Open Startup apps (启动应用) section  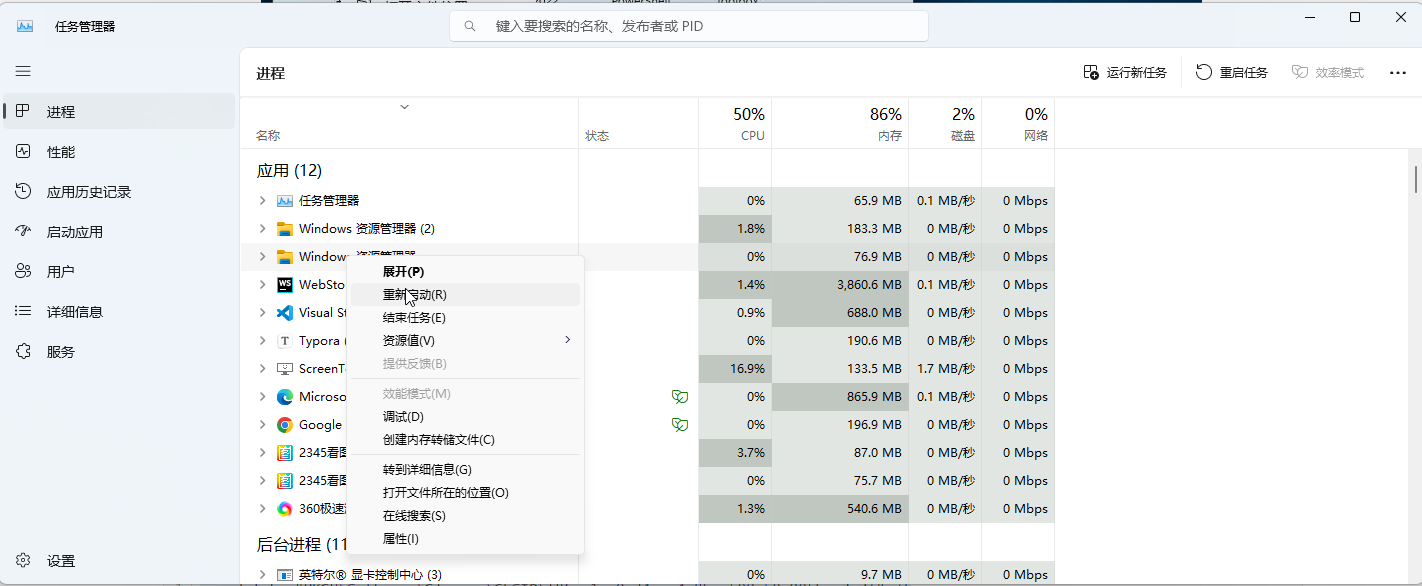tap(74, 232)
